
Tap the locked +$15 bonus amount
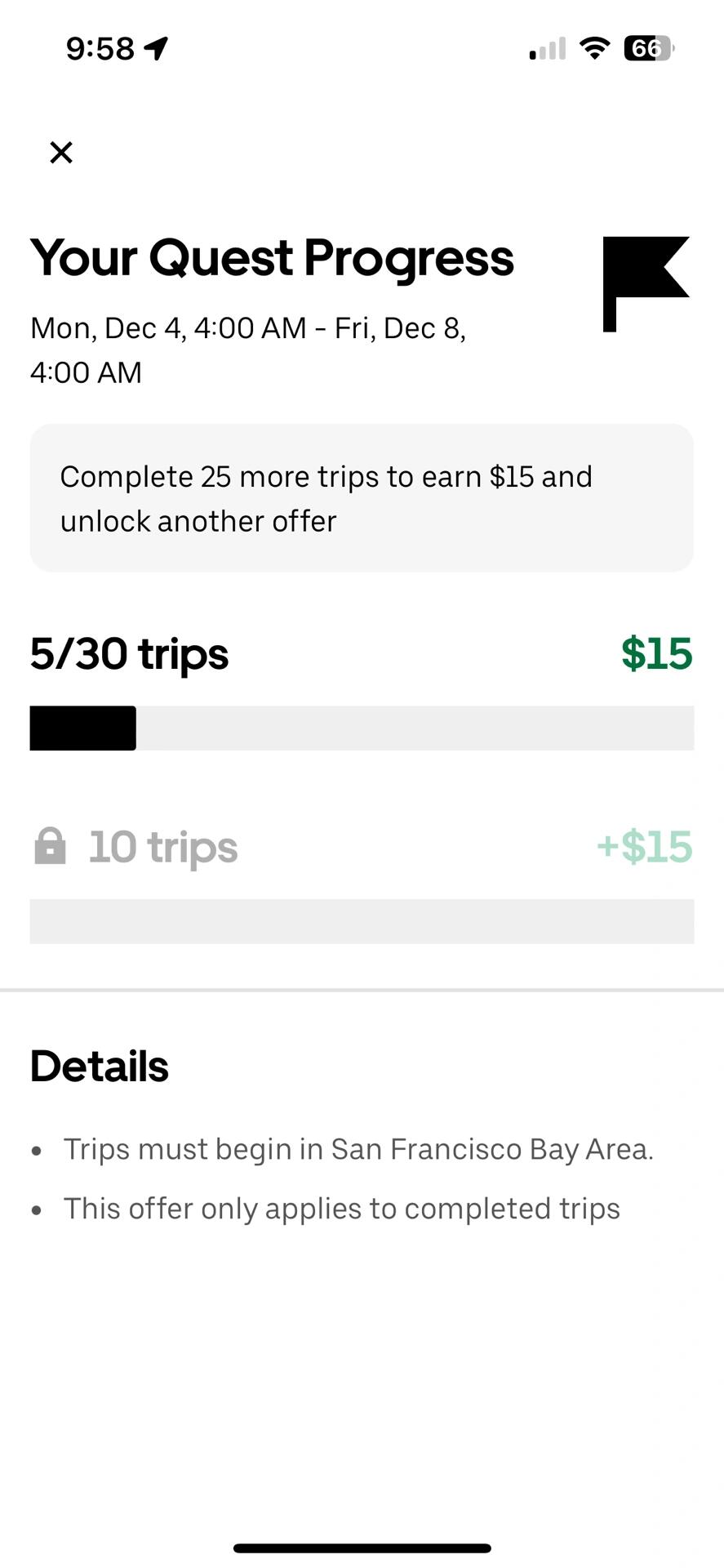tap(644, 847)
